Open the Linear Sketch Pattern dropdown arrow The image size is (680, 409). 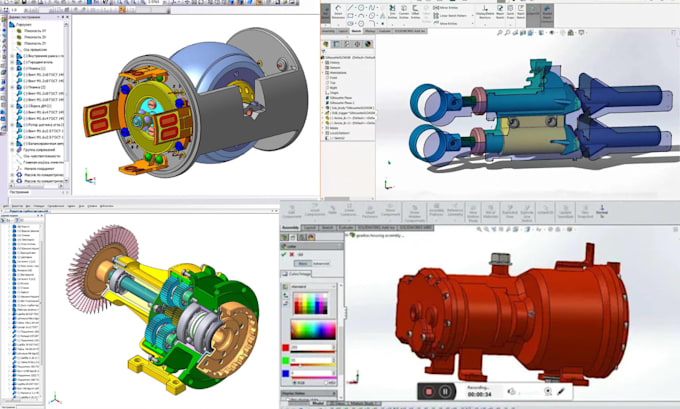point(473,16)
